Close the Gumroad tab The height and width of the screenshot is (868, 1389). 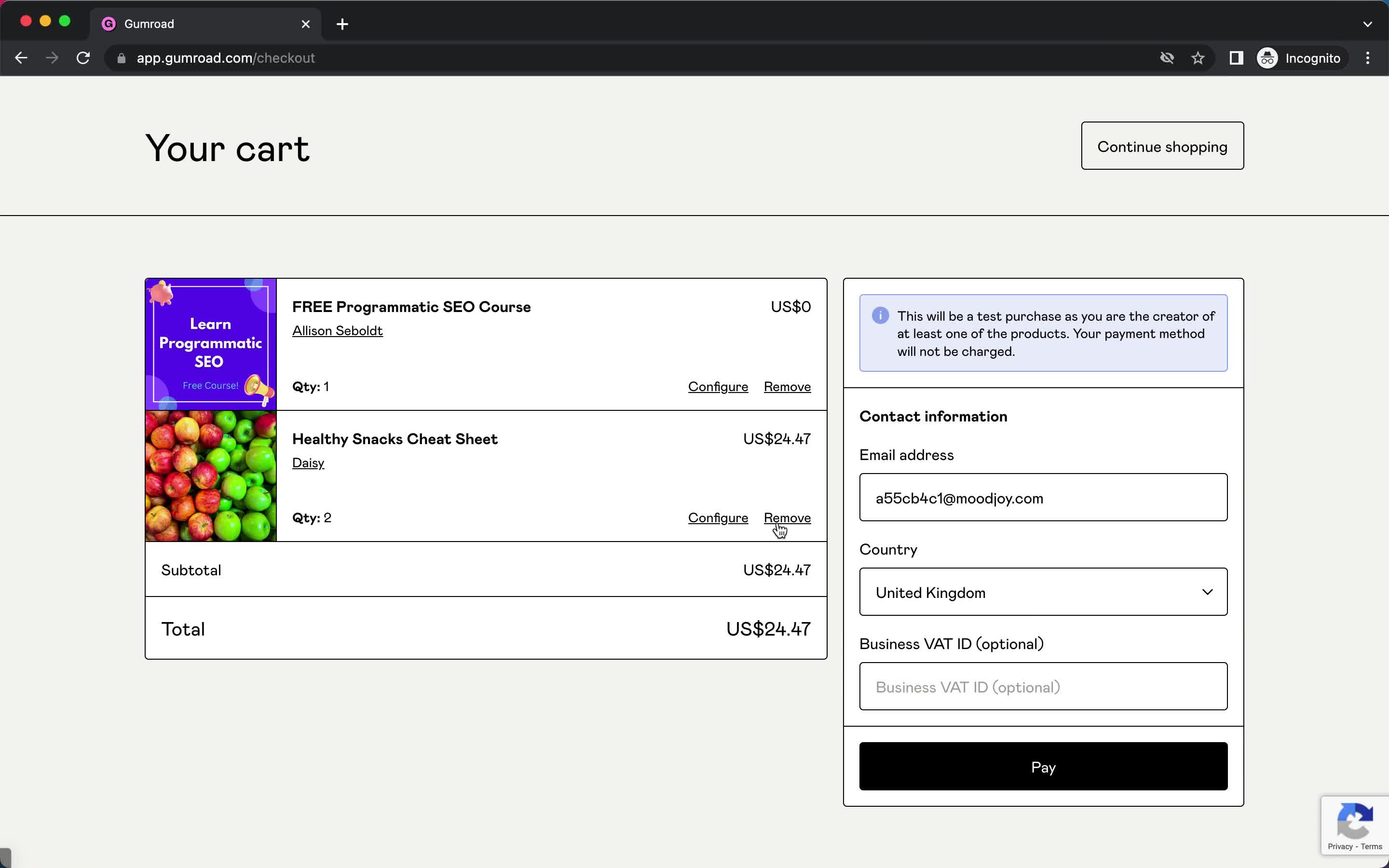pyautogui.click(x=306, y=24)
